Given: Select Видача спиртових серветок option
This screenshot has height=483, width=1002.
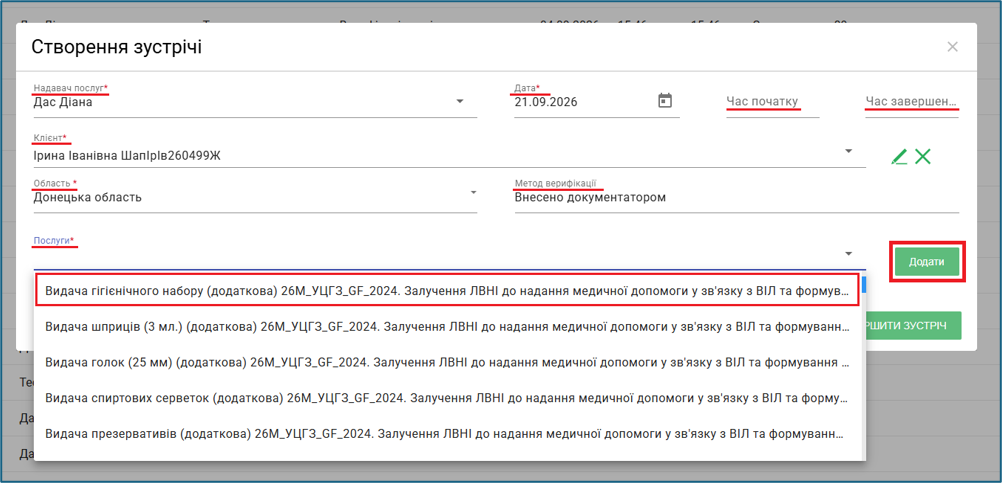Looking at the screenshot, I should (x=447, y=398).
